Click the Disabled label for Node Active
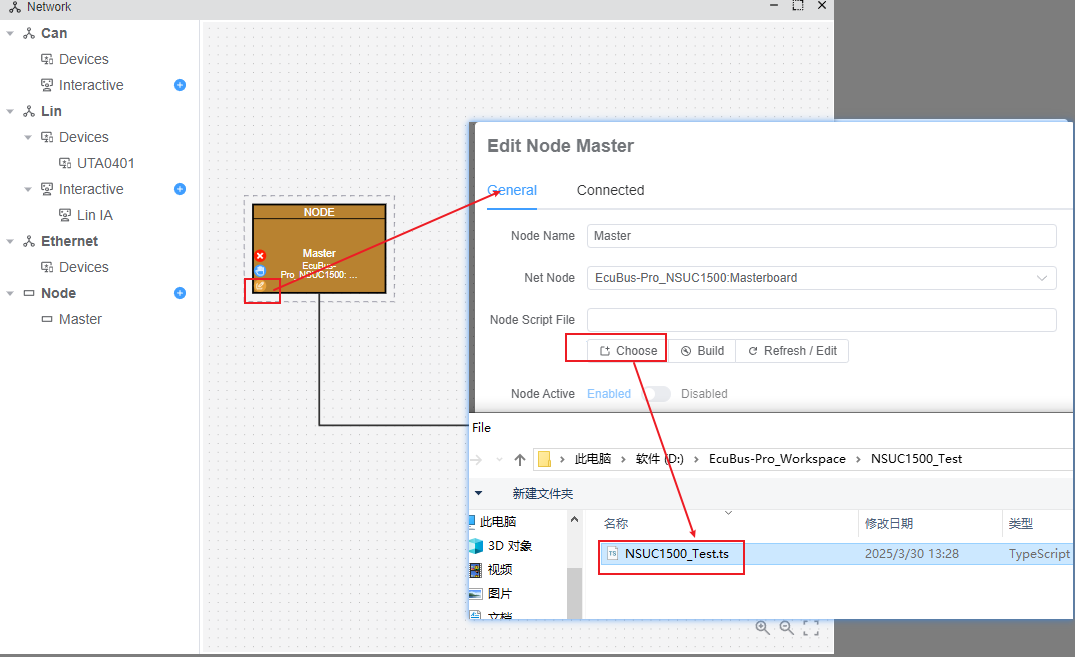Image resolution: width=1075 pixels, height=657 pixels. tap(704, 394)
